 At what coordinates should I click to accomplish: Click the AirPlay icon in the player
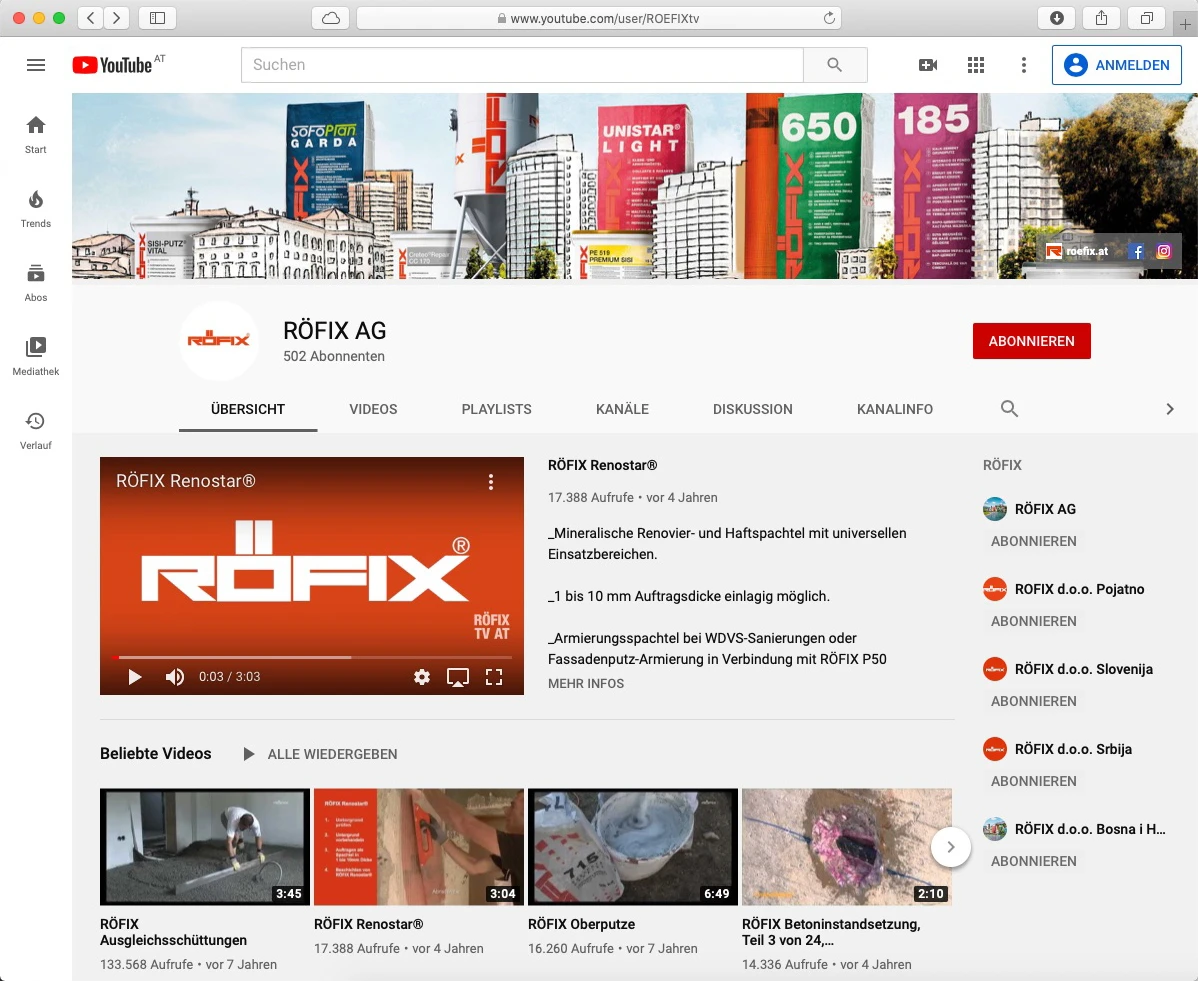(x=458, y=677)
